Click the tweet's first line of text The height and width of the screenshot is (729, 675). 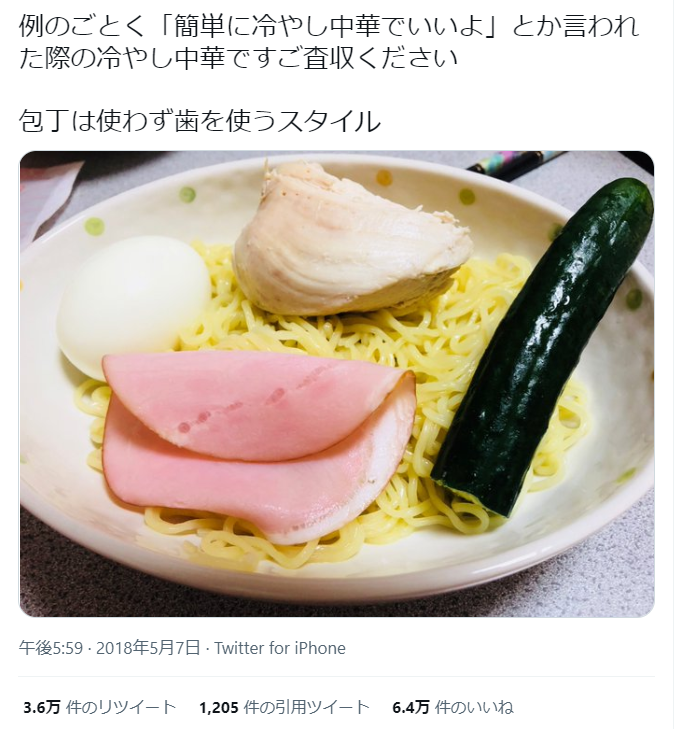(329, 27)
